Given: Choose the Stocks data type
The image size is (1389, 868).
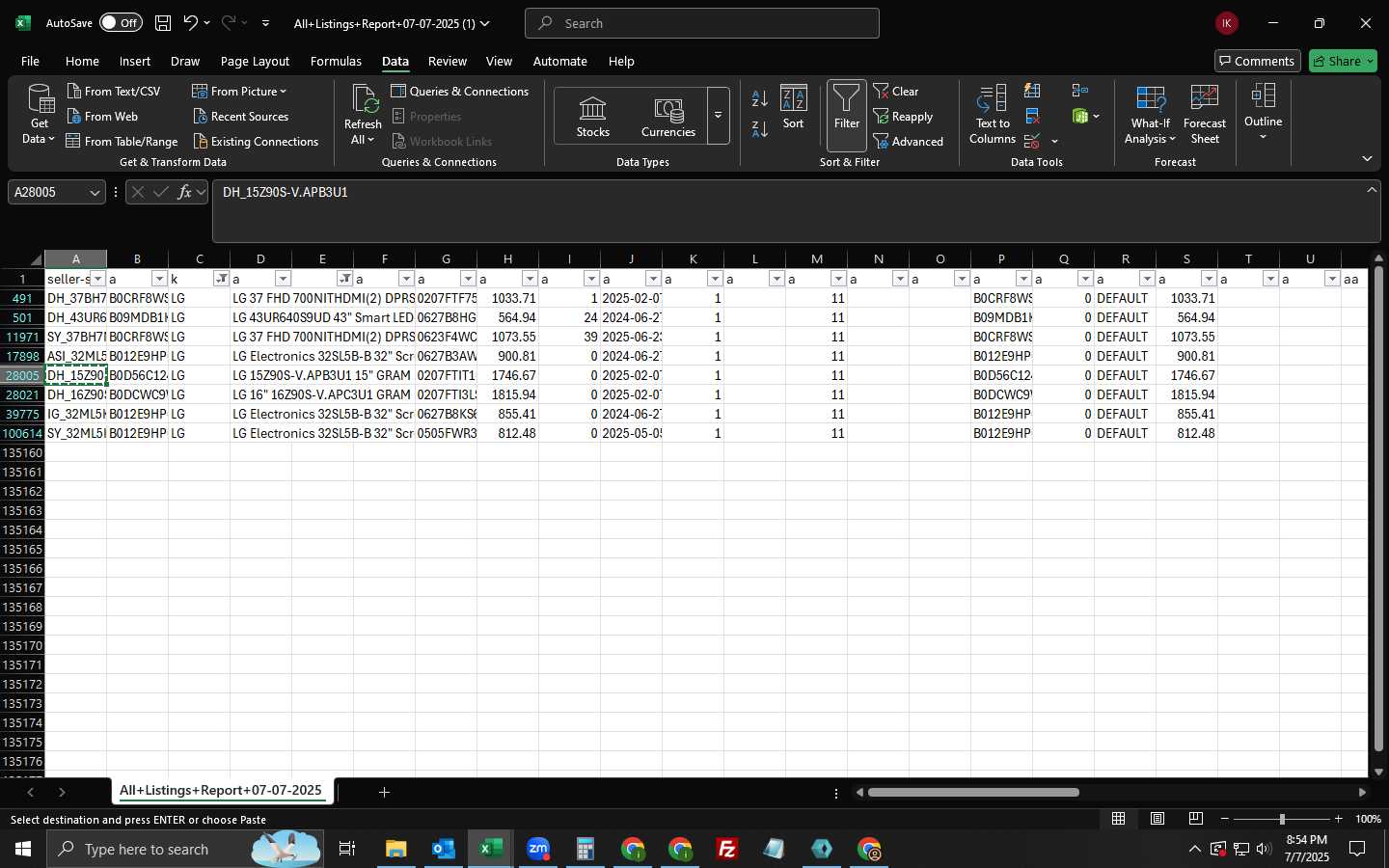Looking at the screenshot, I should point(593,116).
